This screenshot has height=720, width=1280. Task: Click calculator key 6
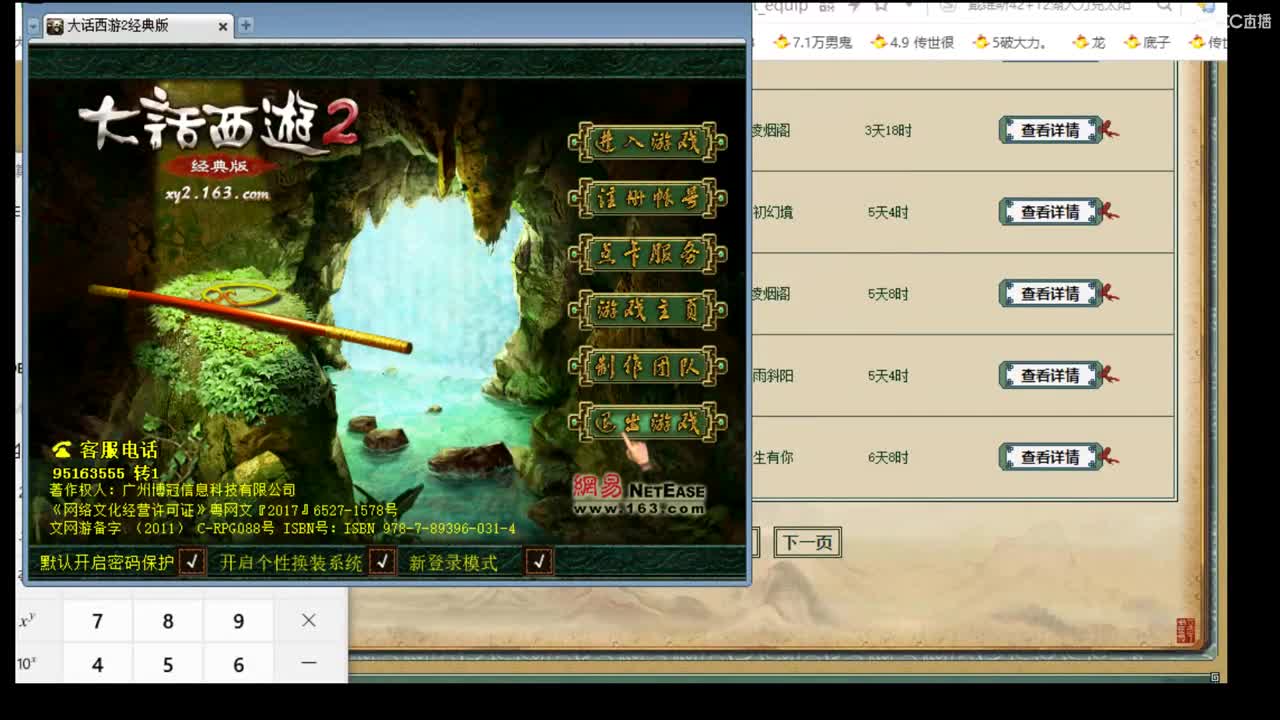238,664
